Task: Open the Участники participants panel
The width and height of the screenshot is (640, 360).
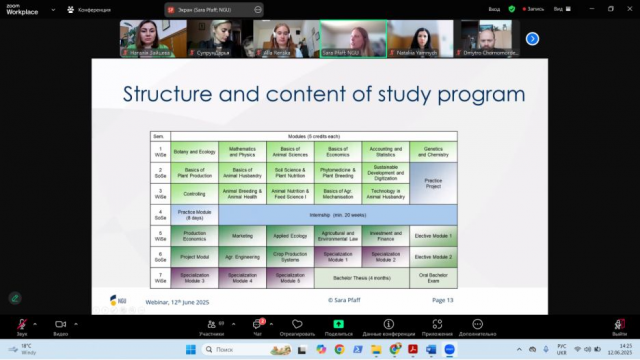Action: coord(211,327)
